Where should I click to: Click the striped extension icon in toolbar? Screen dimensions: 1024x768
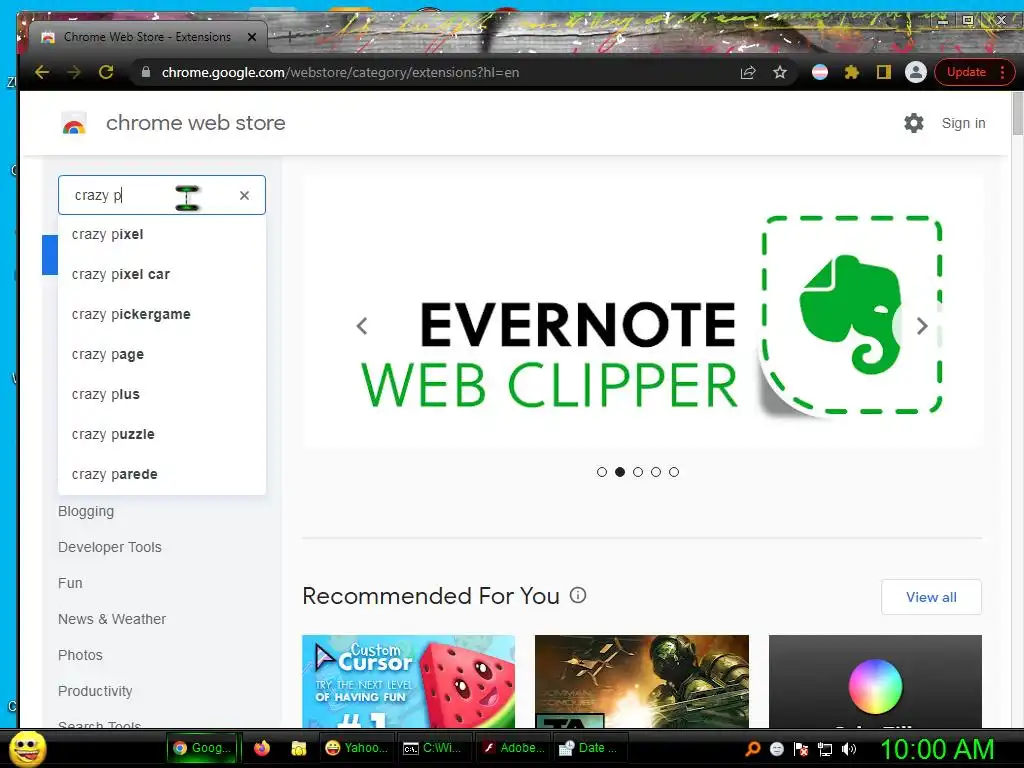820,72
